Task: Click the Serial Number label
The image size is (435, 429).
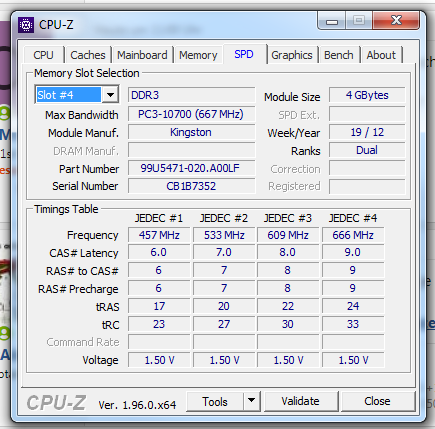Action: click(85, 186)
